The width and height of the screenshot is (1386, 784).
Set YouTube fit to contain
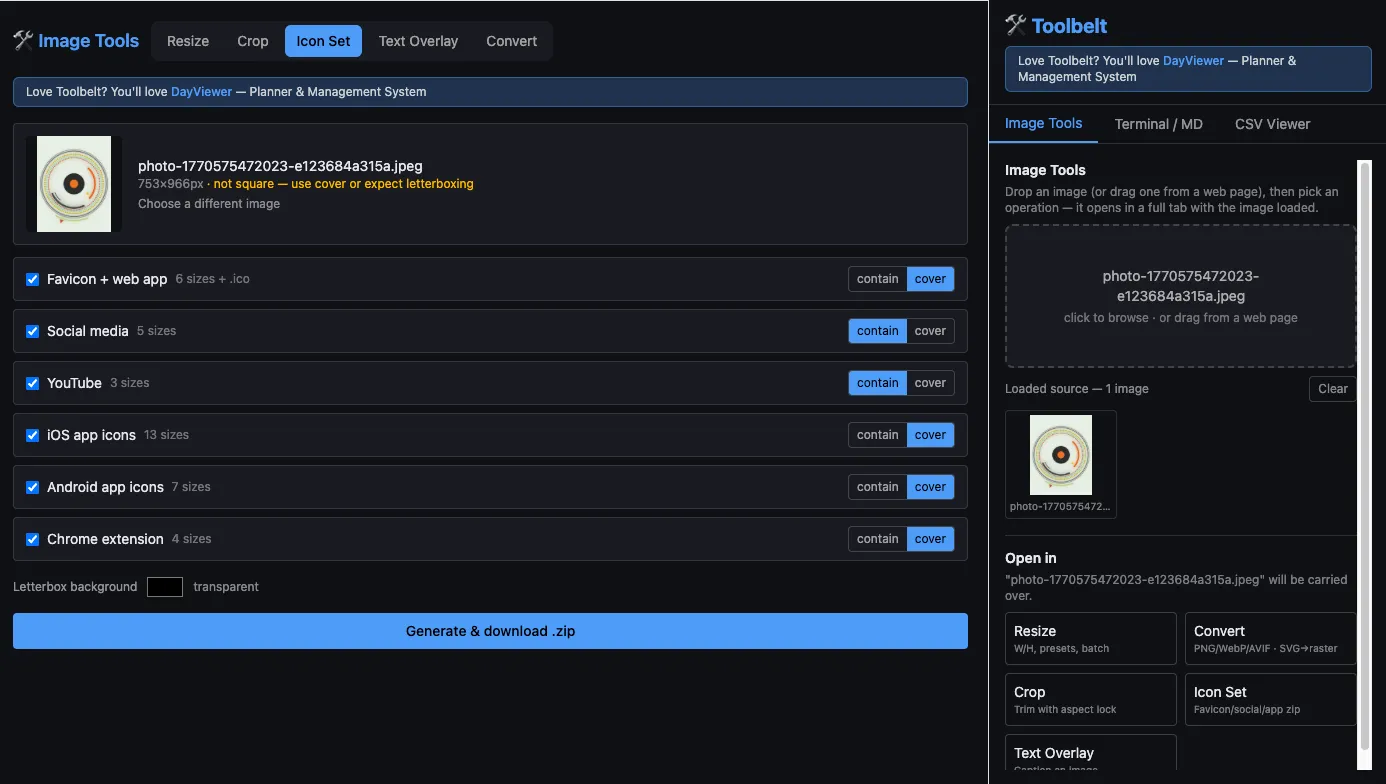[x=878, y=383]
